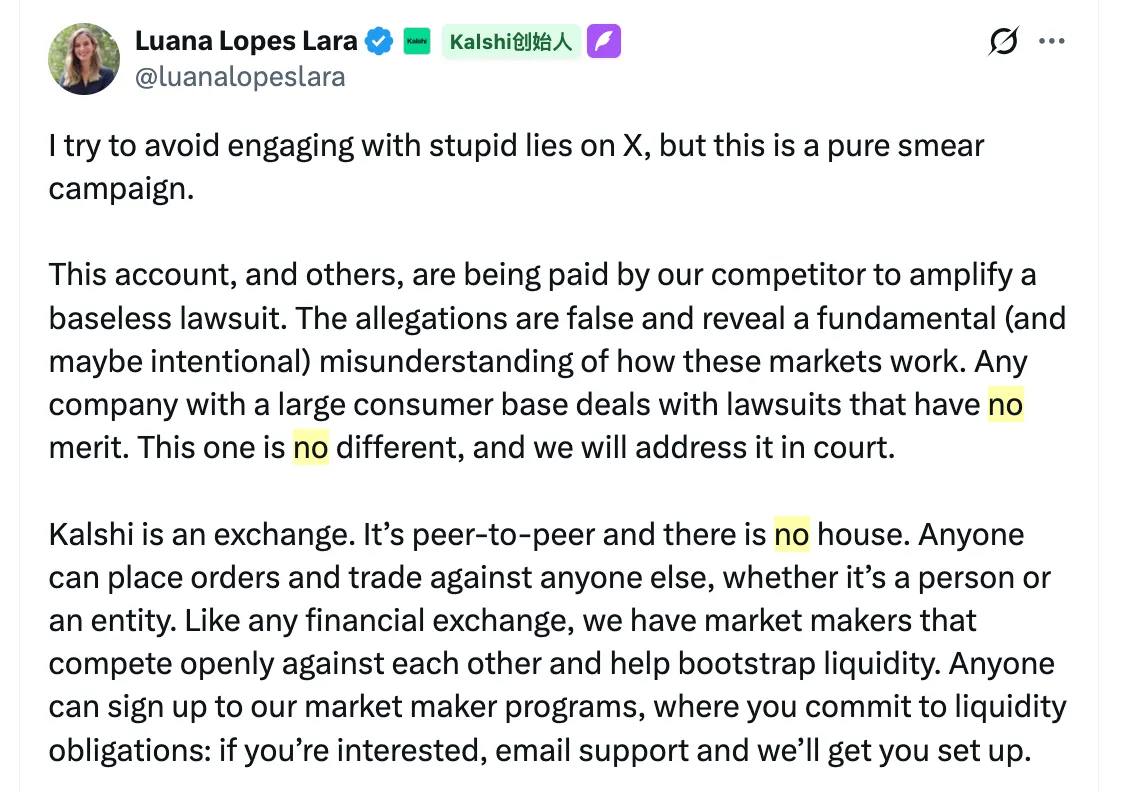Click the blue verified checkmark badge
Screen dimensions: 1132x792
(x=378, y=41)
